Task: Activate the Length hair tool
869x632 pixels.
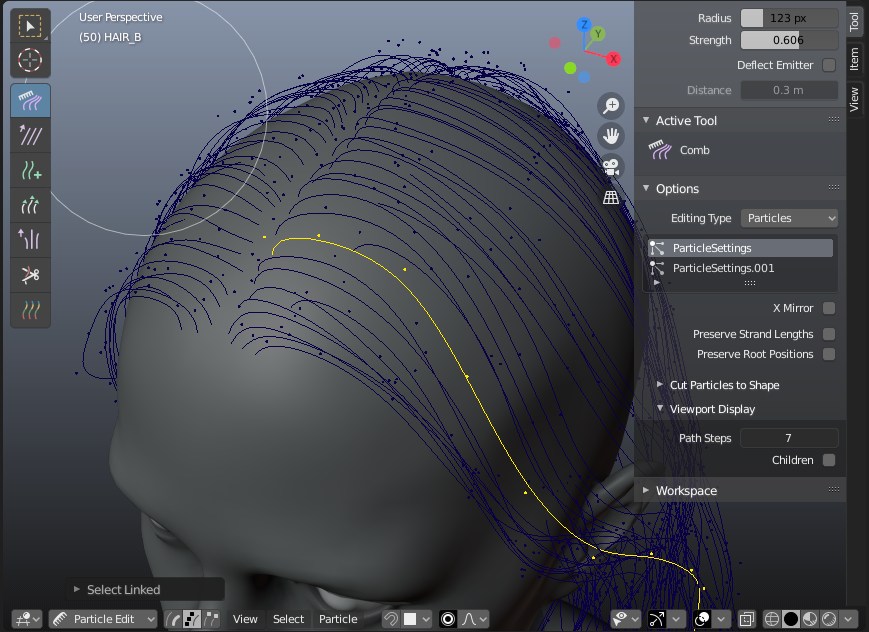Action: pos(30,205)
